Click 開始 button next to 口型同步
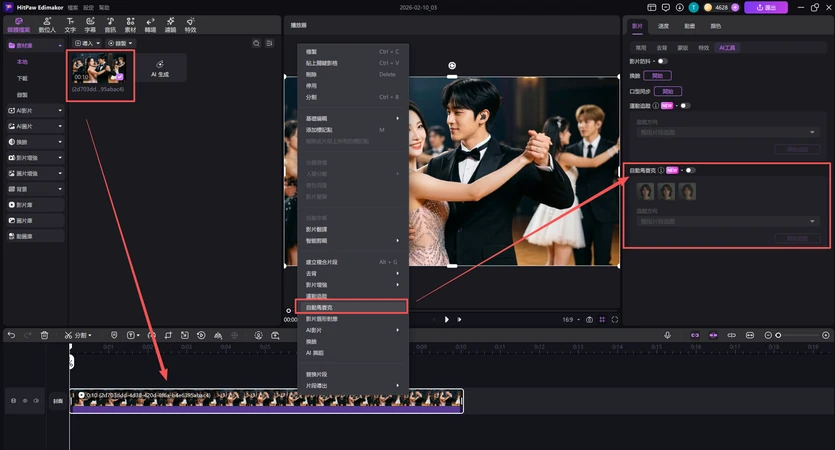The width and height of the screenshot is (835, 450). [x=669, y=90]
